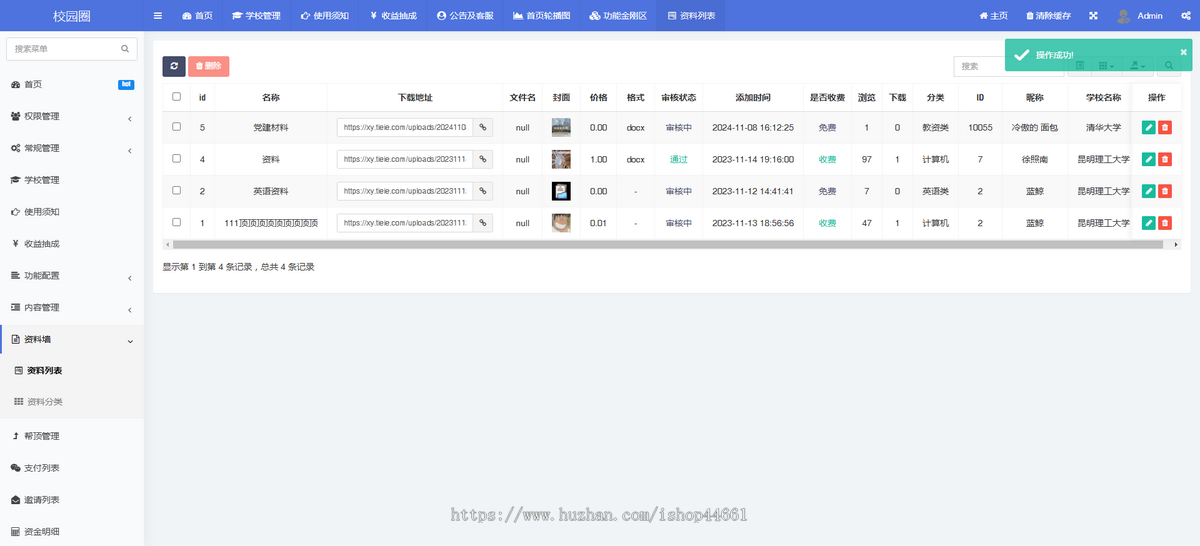This screenshot has width=1200, height=546.
Task: Click the magnifier icon in the sidebar search box
Action: click(x=125, y=48)
